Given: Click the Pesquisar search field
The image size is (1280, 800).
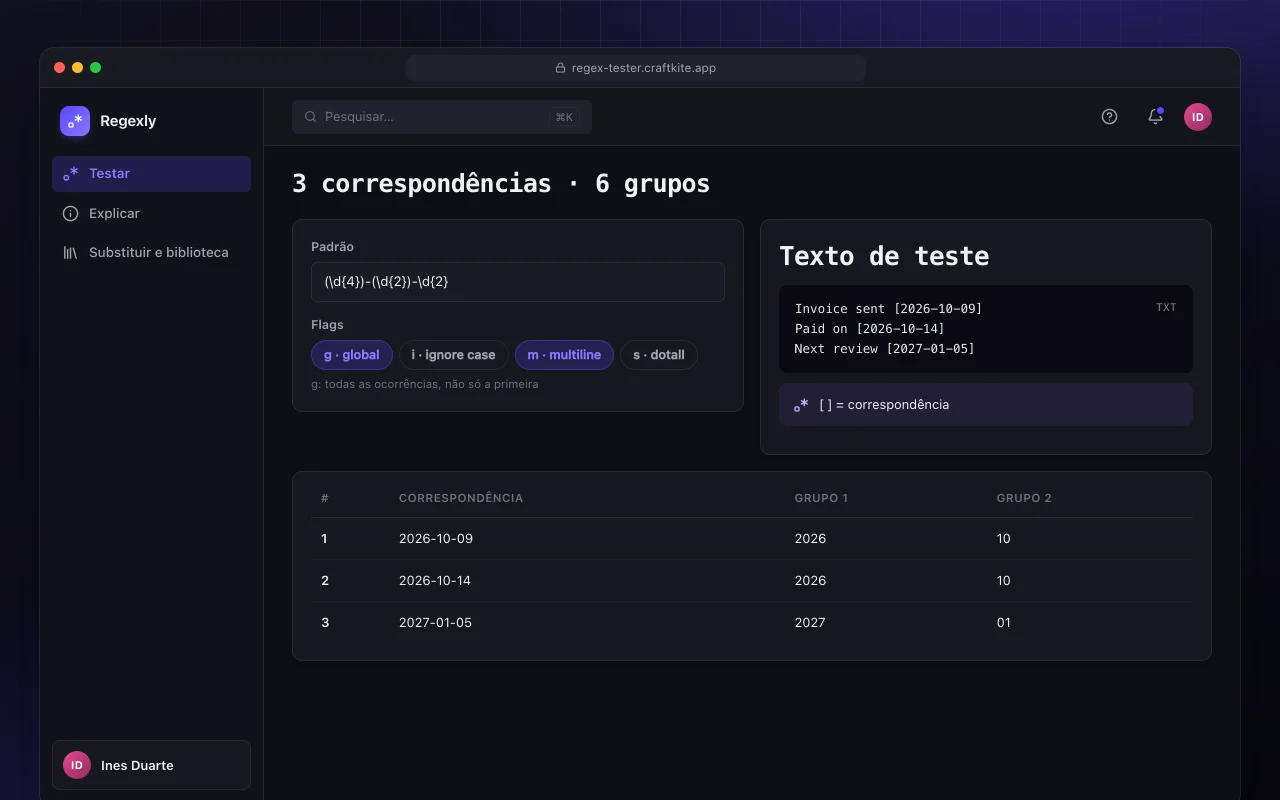Looking at the screenshot, I should click(442, 117).
